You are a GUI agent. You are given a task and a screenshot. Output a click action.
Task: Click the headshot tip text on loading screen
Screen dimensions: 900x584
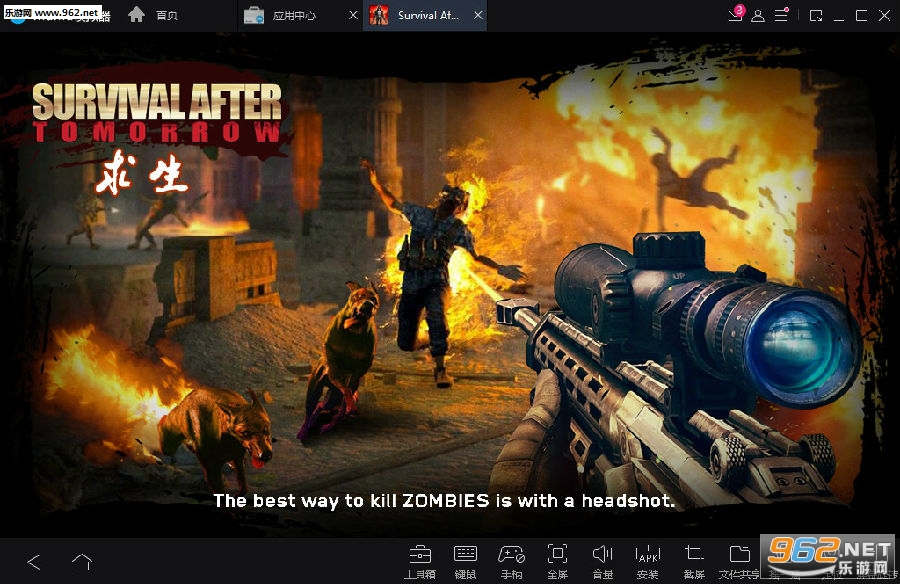(444, 501)
